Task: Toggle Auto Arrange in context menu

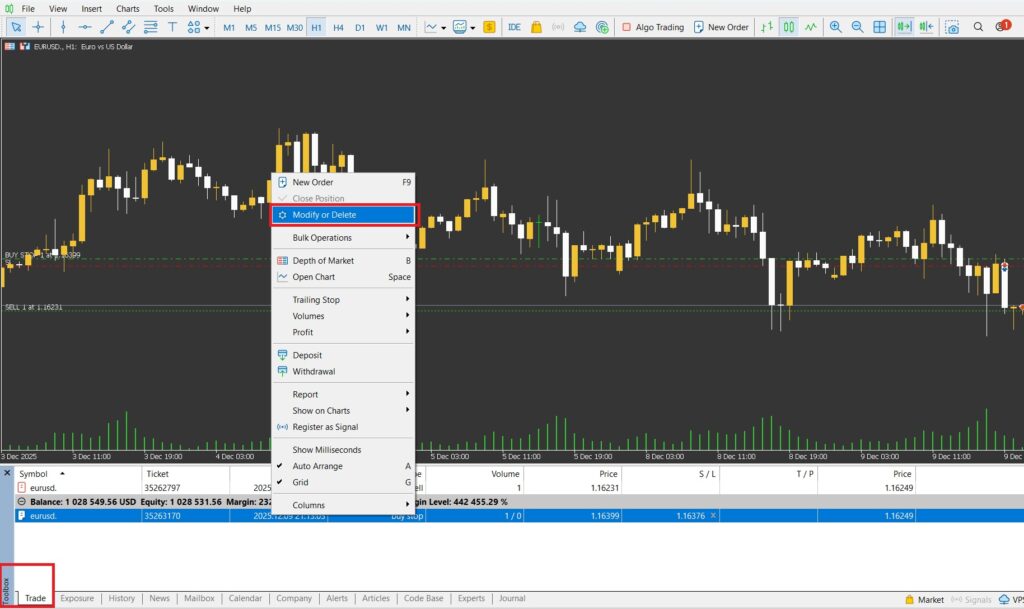Action: tap(317, 466)
